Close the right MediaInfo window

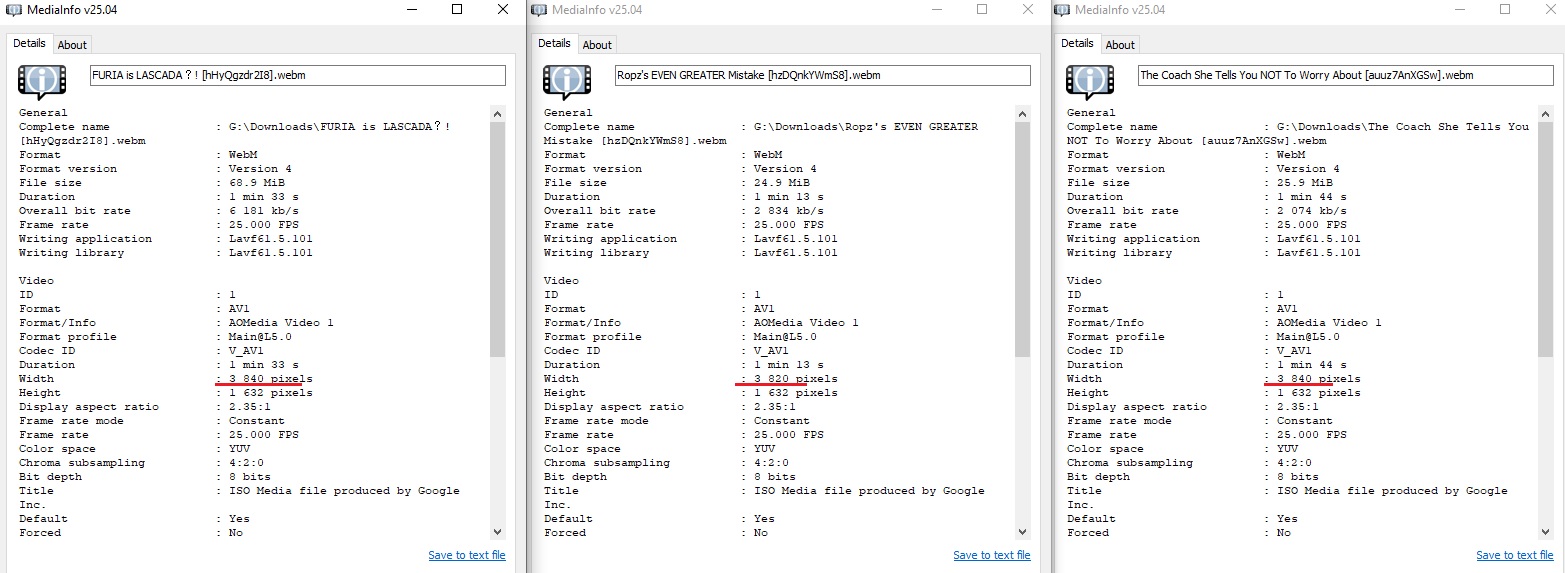click(1551, 10)
